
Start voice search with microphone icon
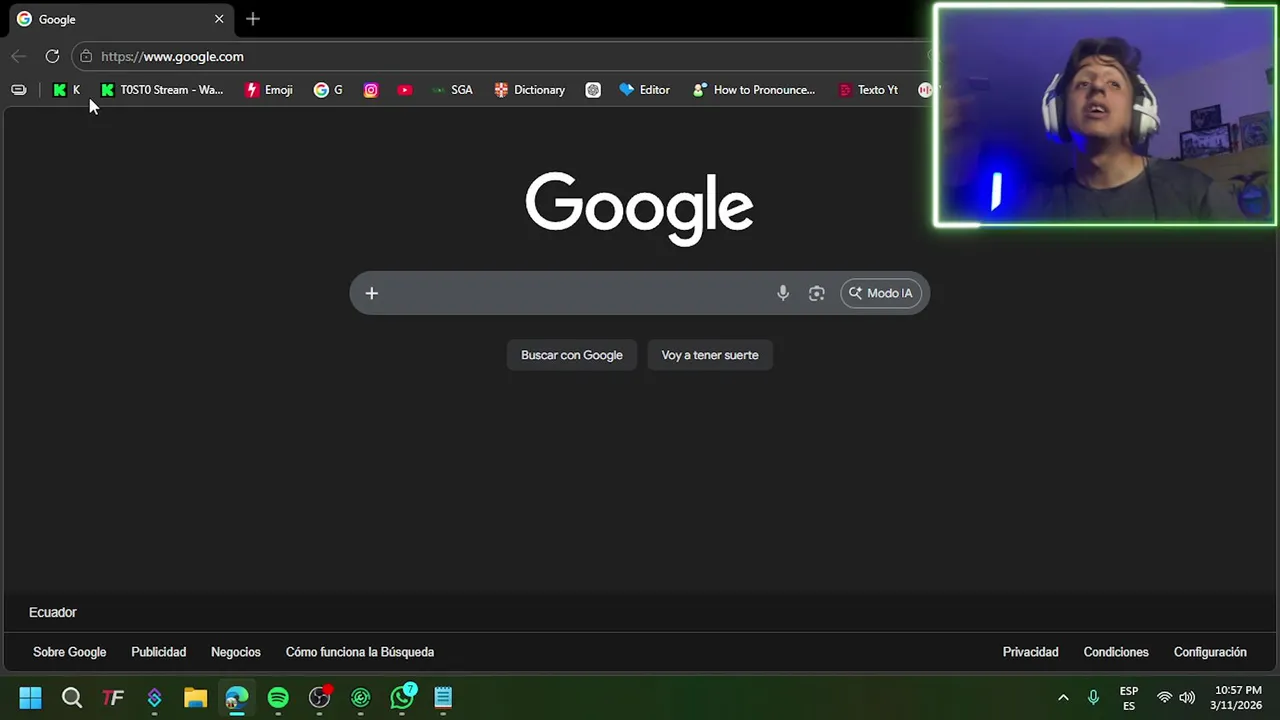pyautogui.click(x=783, y=293)
